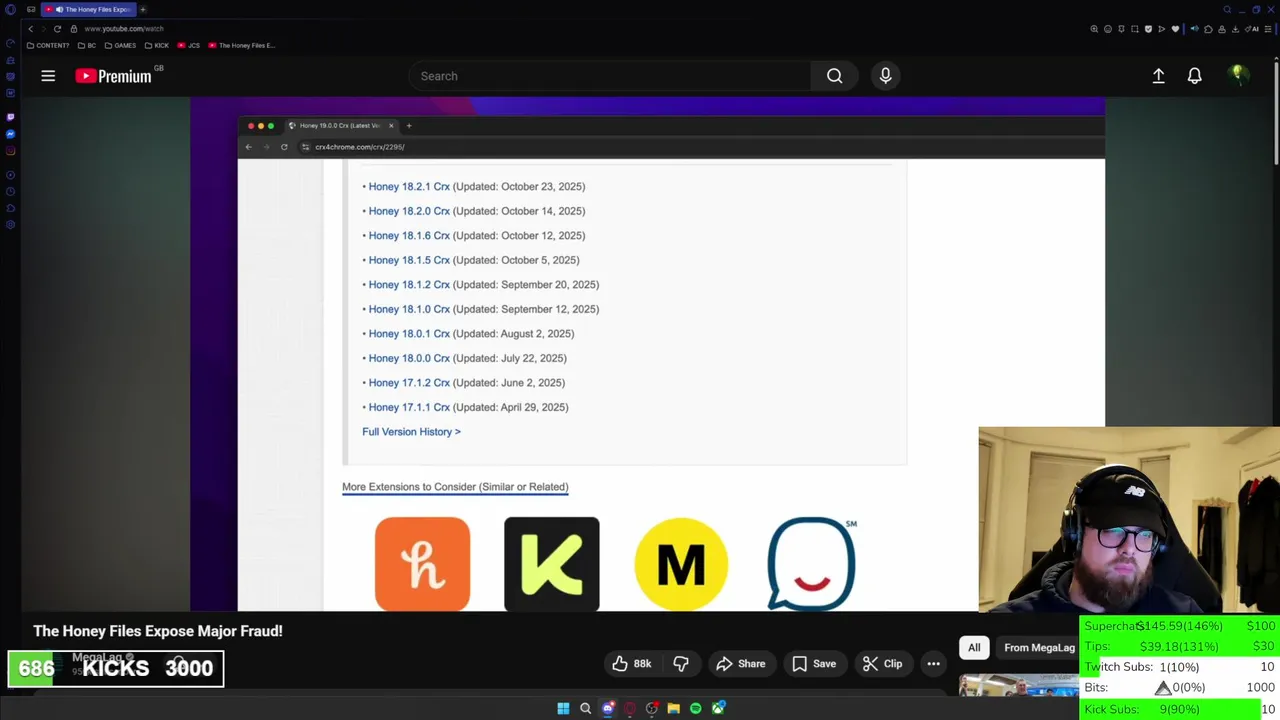Open the YouTube upload/create icon
The width and height of the screenshot is (1280, 720).
click(1158, 76)
